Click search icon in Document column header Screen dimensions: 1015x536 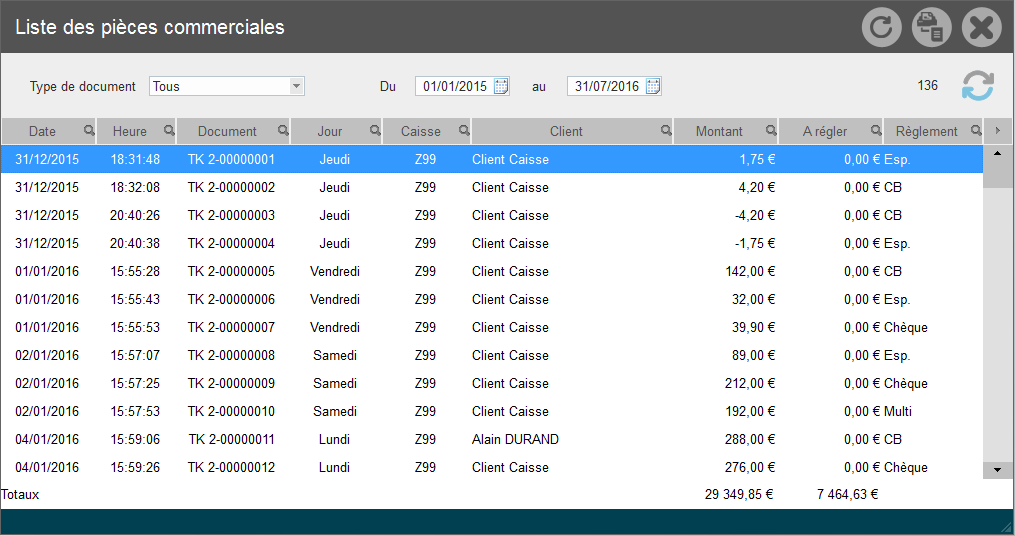[x=283, y=131]
